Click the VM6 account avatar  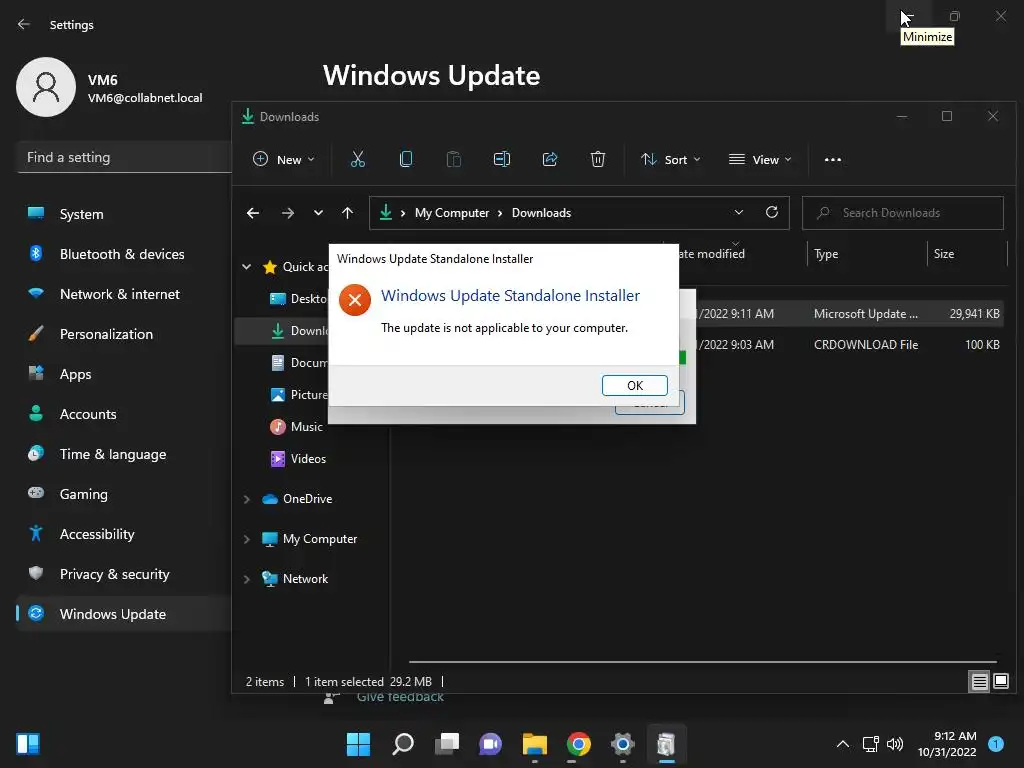tap(46, 87)
